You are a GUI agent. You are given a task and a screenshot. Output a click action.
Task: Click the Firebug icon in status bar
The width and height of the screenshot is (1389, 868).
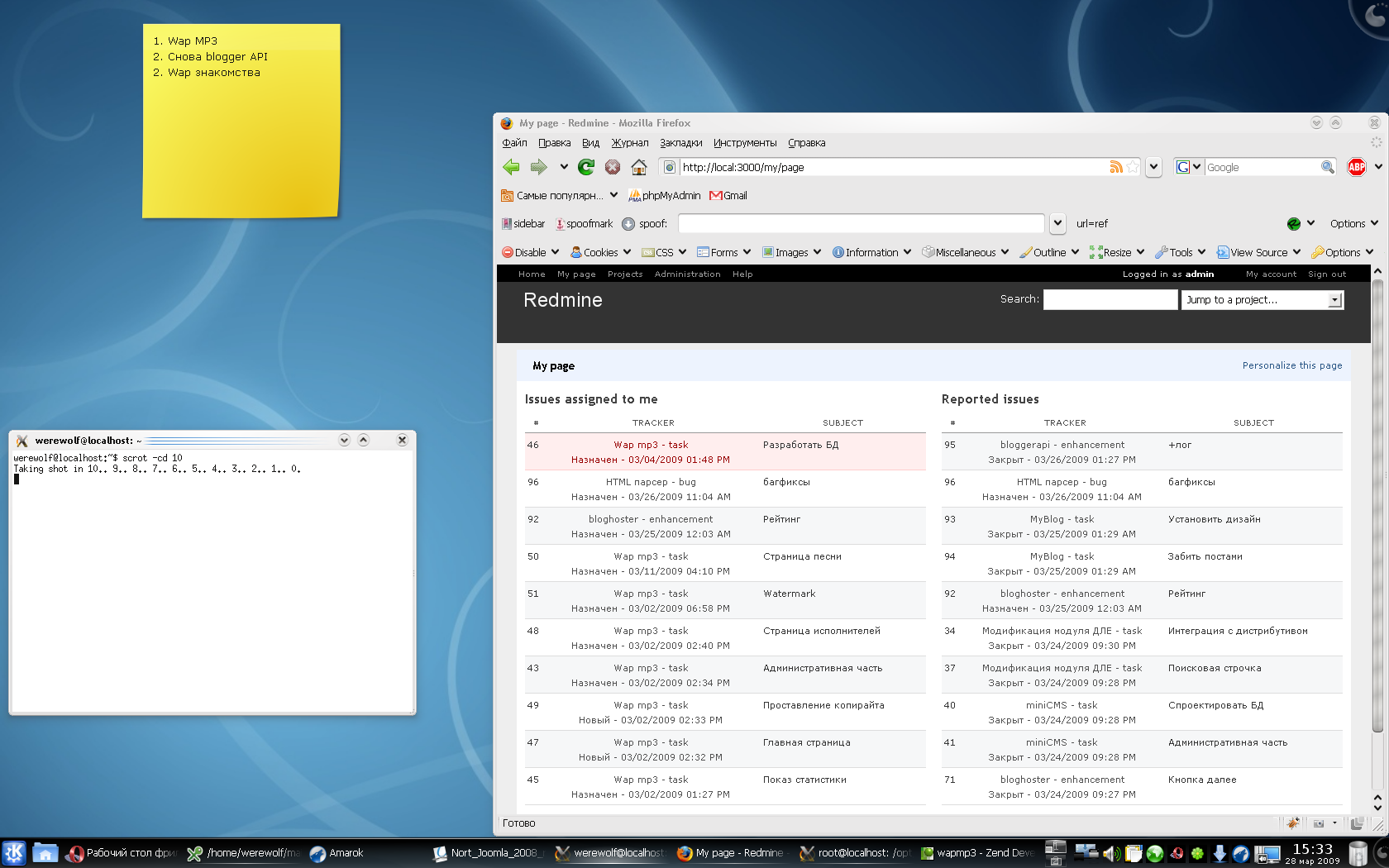coord(1293,823)
